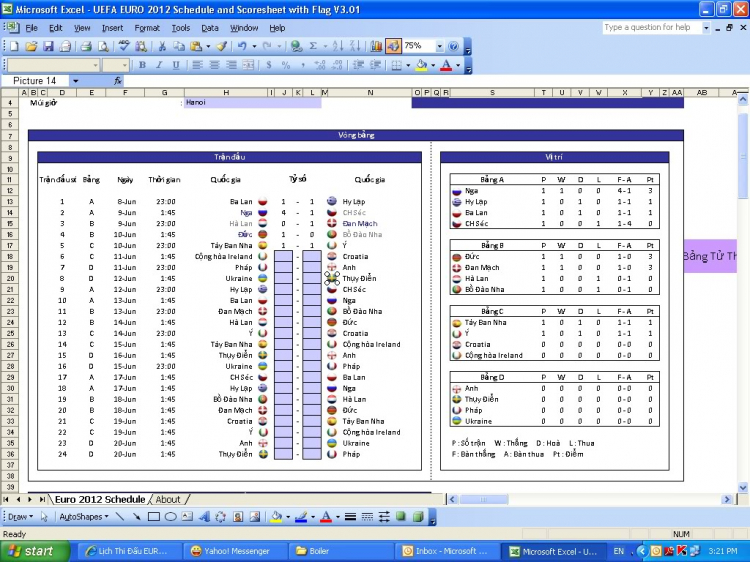Viewport: 750px width, 562px height.
Task: Toggle Align Right formatting
Action: click(x=231, y=65)
